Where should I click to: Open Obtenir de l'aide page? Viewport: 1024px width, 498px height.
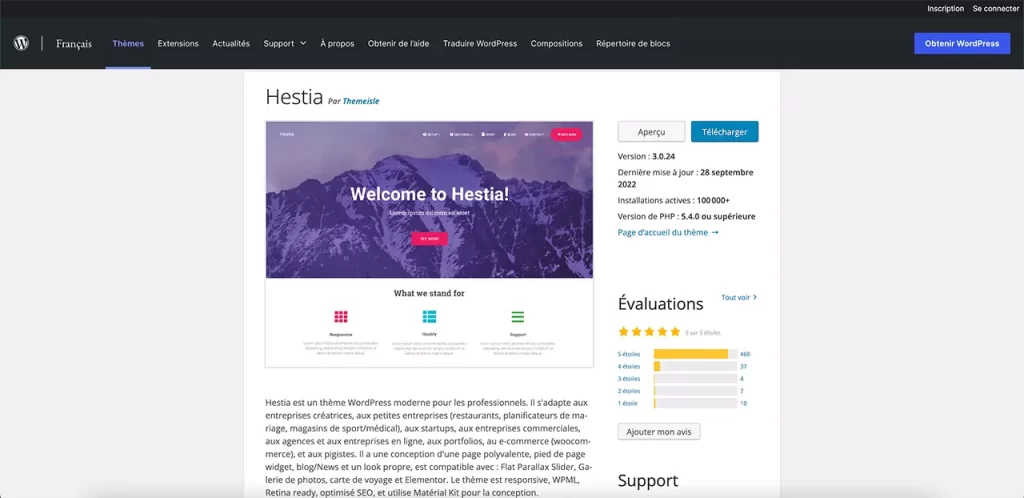(398, 44)
